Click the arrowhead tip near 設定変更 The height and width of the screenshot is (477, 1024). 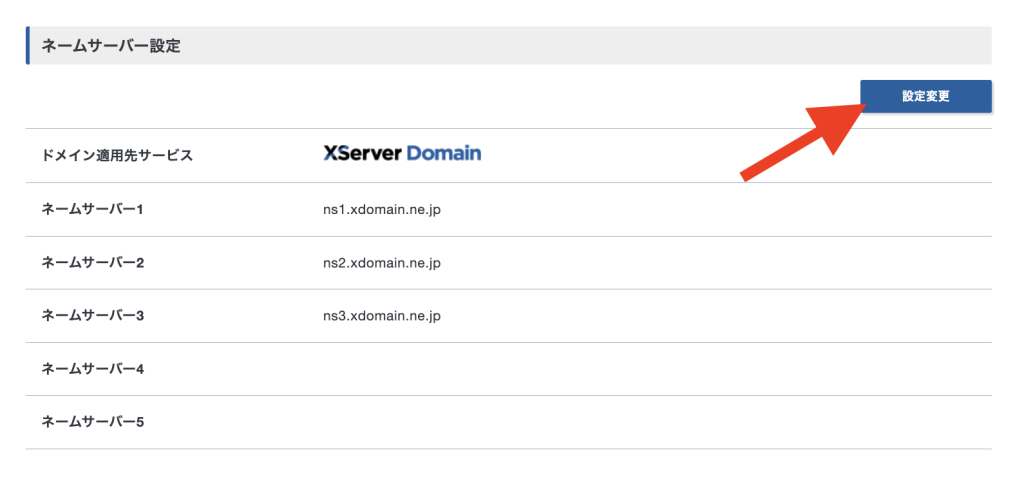[862, 108]
